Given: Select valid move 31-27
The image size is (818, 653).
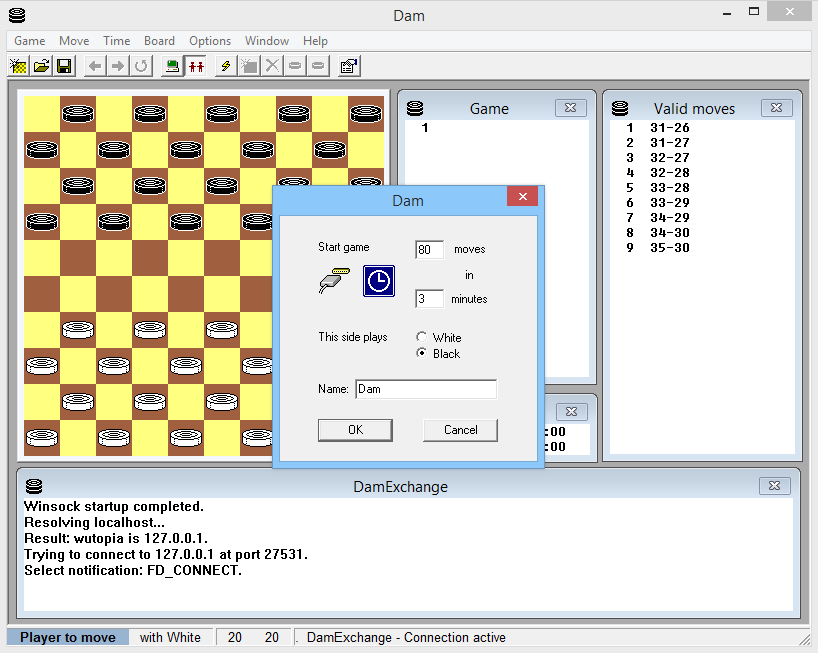Looking at the screenshot, I should tap(669, 142).
